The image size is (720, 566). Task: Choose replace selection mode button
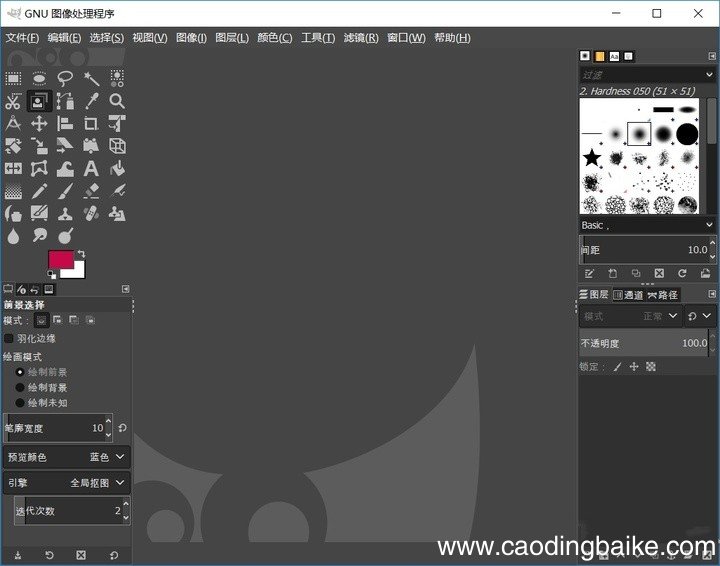41,320
